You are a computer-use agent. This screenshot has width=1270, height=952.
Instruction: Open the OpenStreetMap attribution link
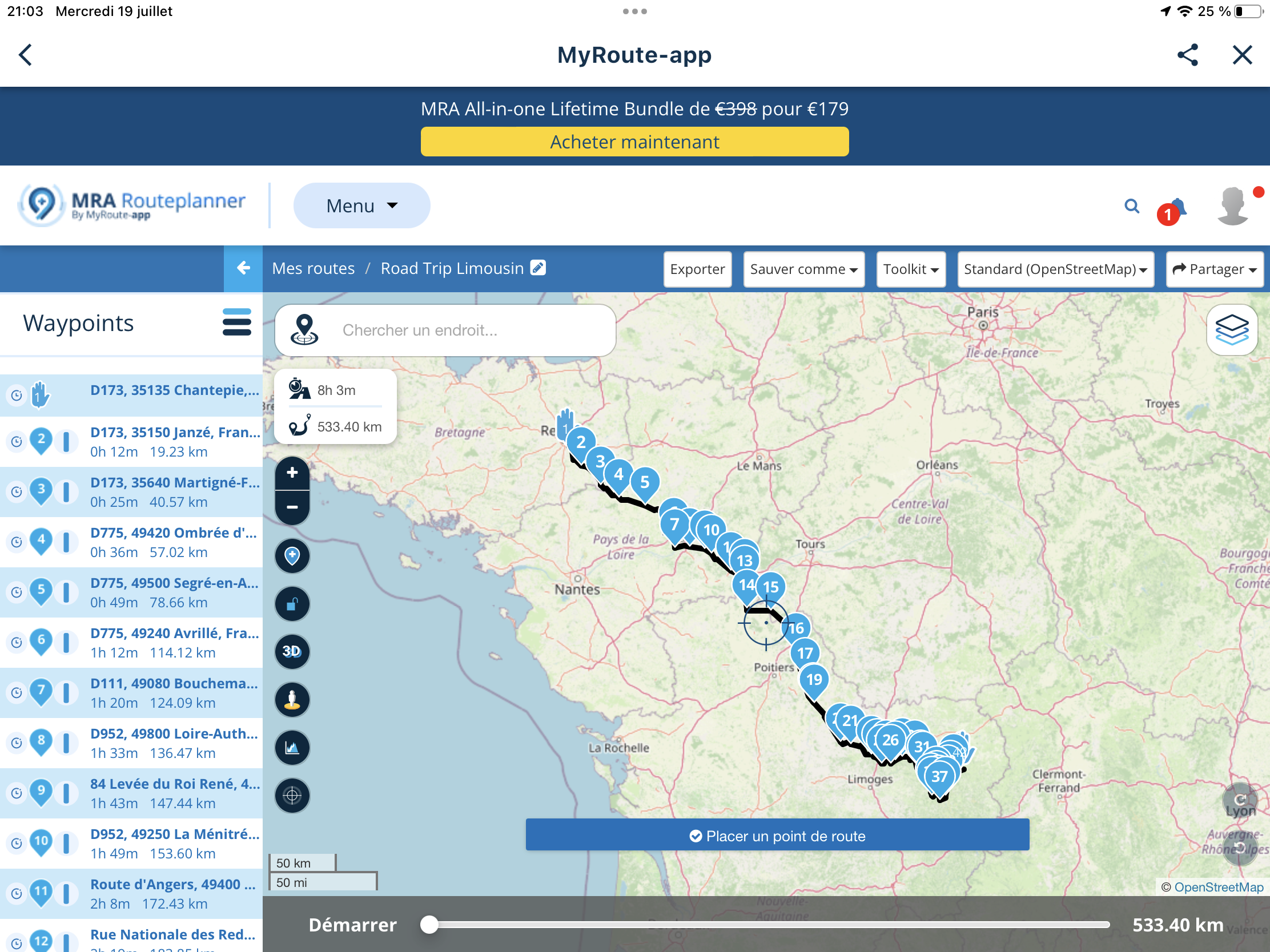(x=1219, y=887)
